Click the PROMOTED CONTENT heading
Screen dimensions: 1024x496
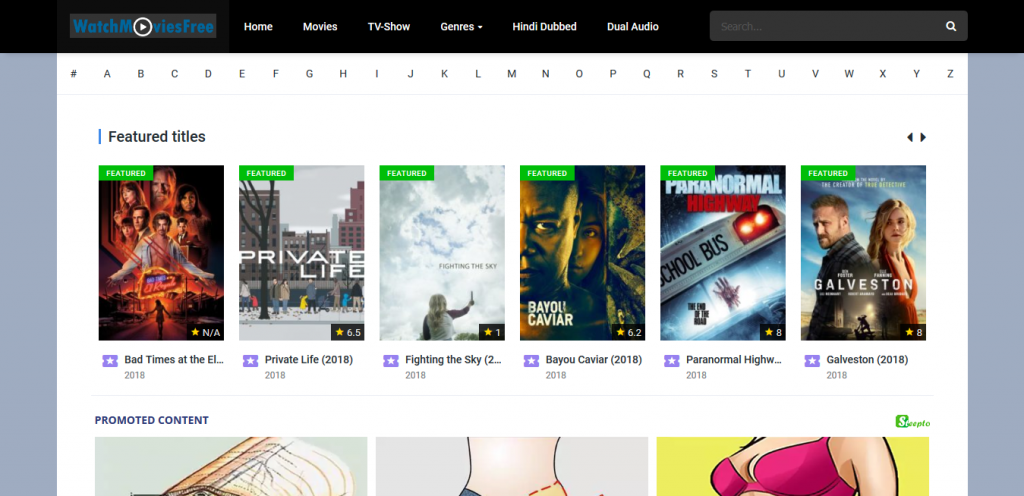coord(152,420)
